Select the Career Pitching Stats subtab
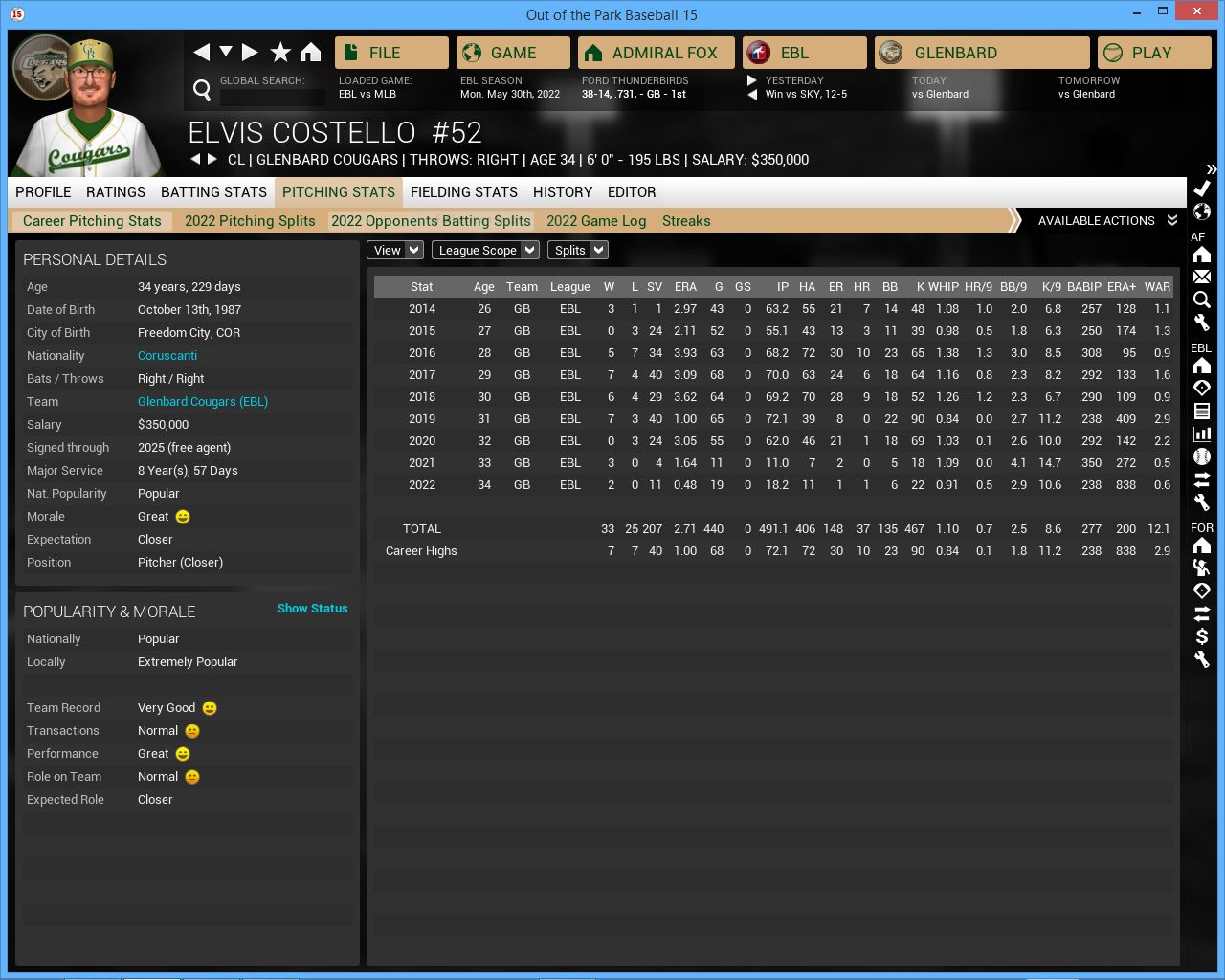 tap(92, 221)
